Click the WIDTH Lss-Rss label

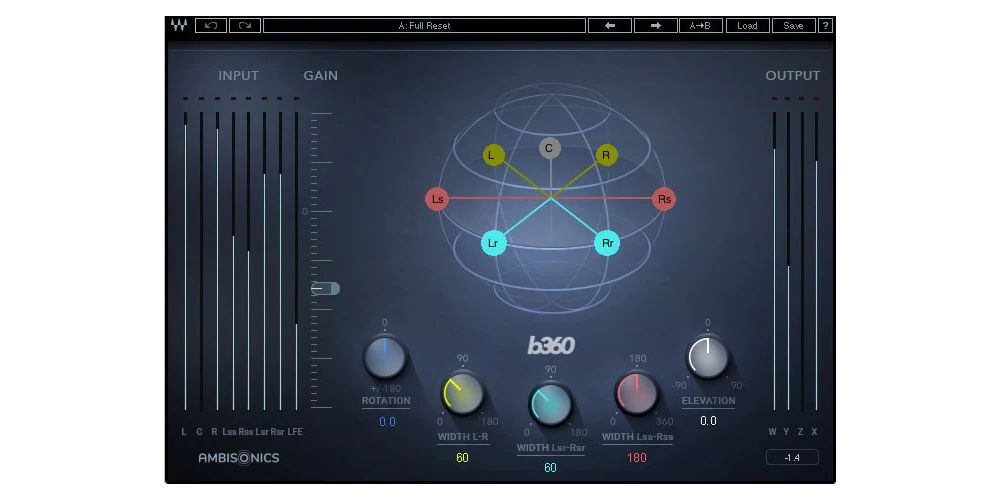pos(637,438)
